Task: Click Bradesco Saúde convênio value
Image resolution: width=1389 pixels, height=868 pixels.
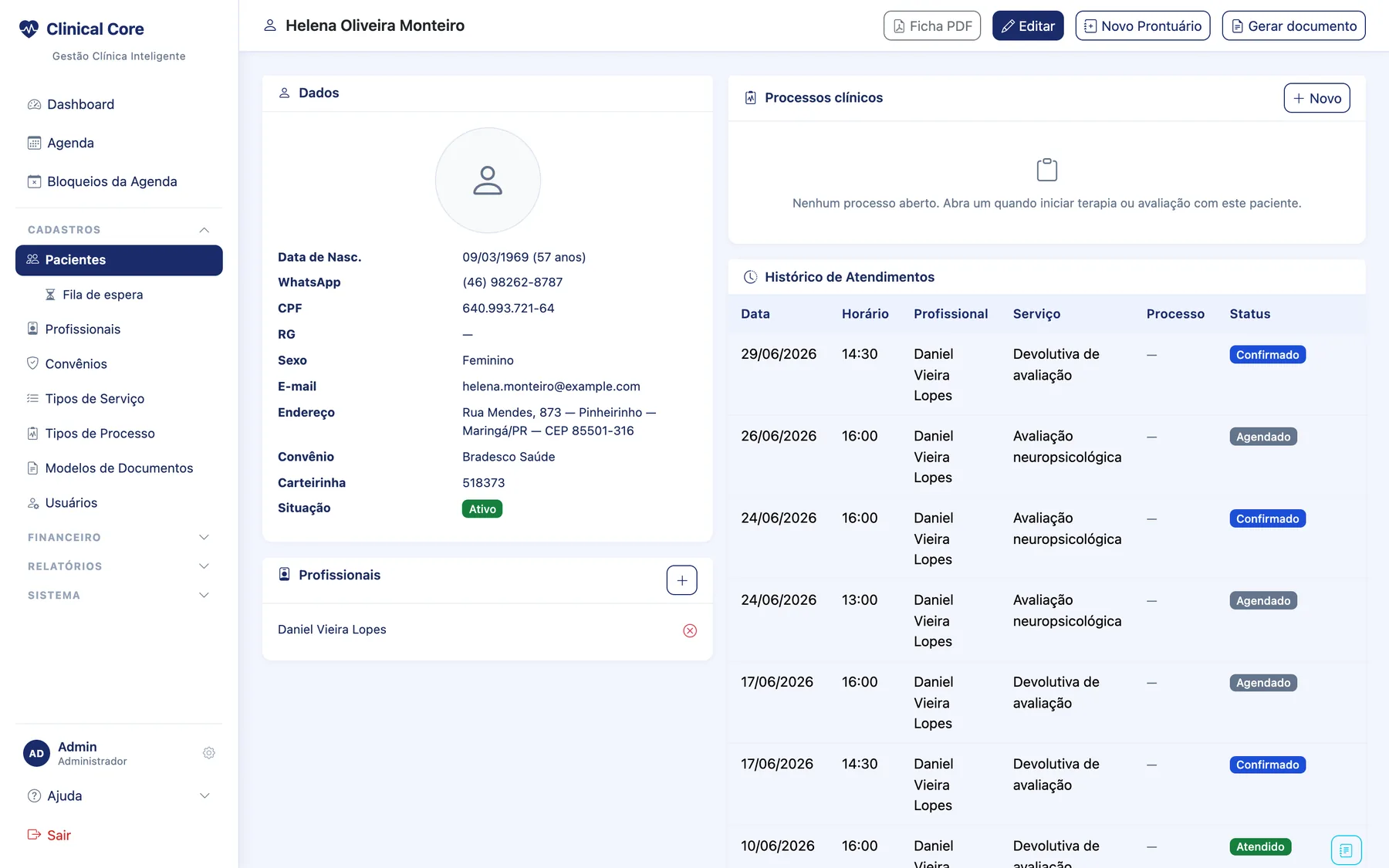Action: (x=509, y=457)
